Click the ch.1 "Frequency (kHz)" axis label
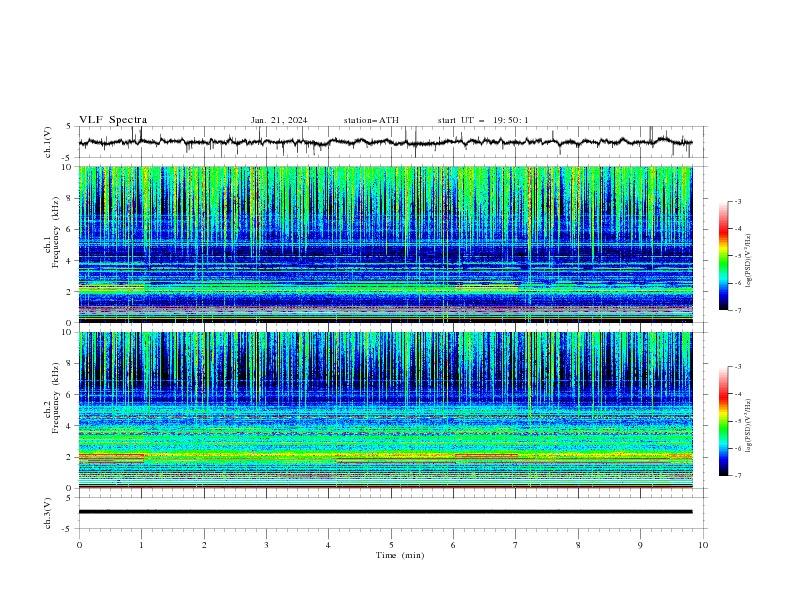Image resolution: width=792 pixels, height=612 pixels. 56,232
